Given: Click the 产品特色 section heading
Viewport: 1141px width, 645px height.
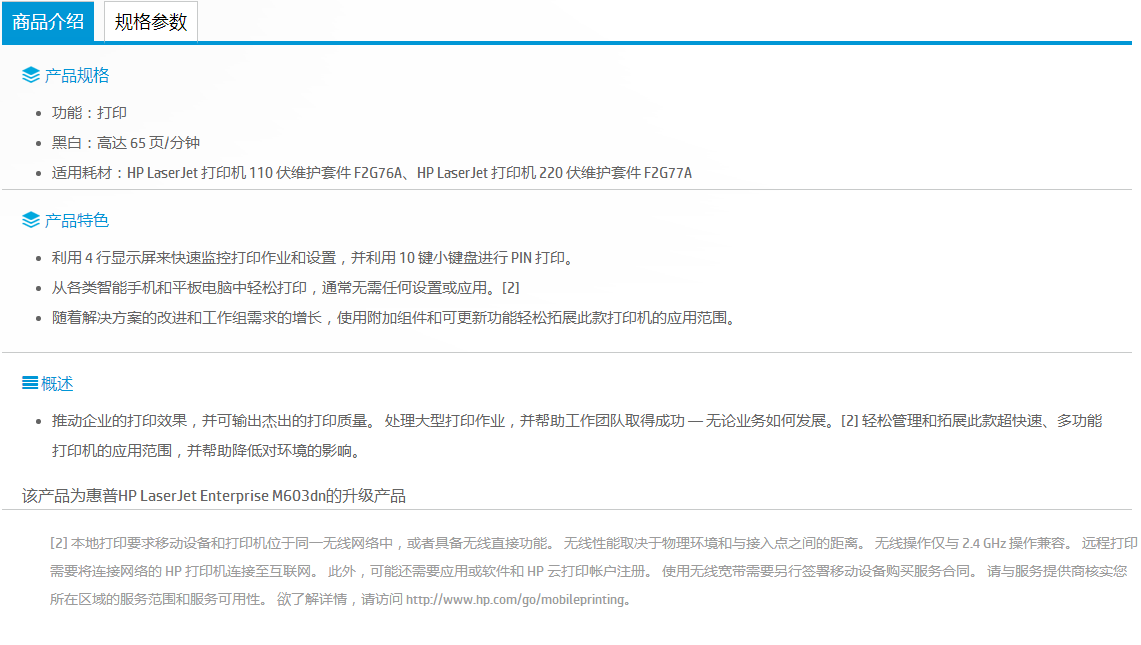Looking at the screenshot, I should pyautogui.click(x=76, y=220).
